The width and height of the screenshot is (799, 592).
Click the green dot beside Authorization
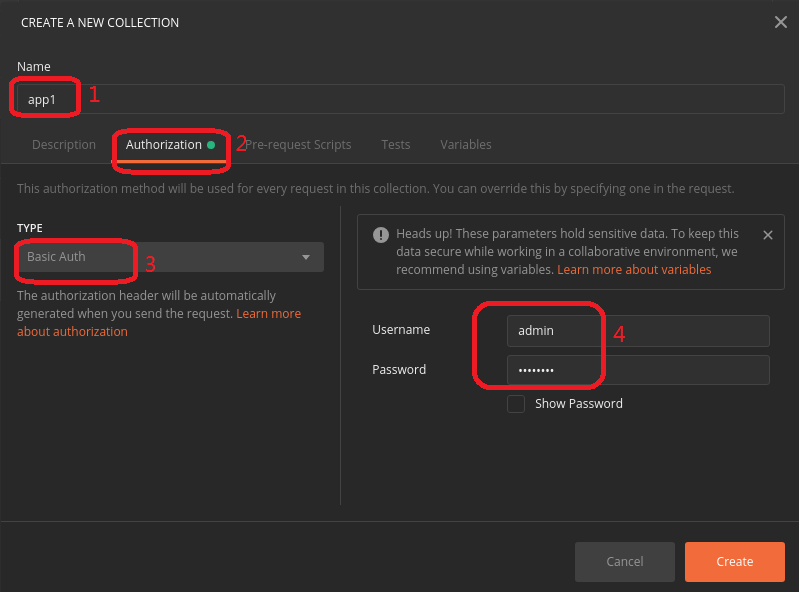pyautogui.click(x=211, y=145)
